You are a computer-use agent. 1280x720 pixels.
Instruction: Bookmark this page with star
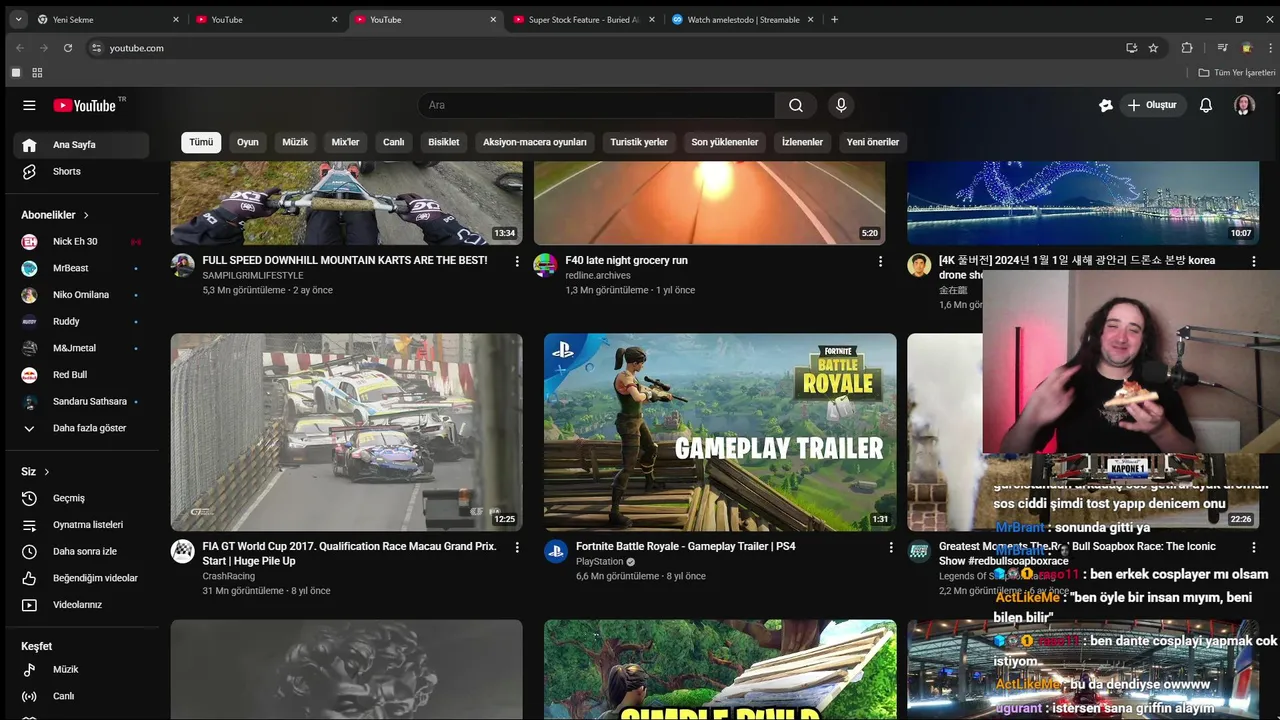click(1153, 48)
